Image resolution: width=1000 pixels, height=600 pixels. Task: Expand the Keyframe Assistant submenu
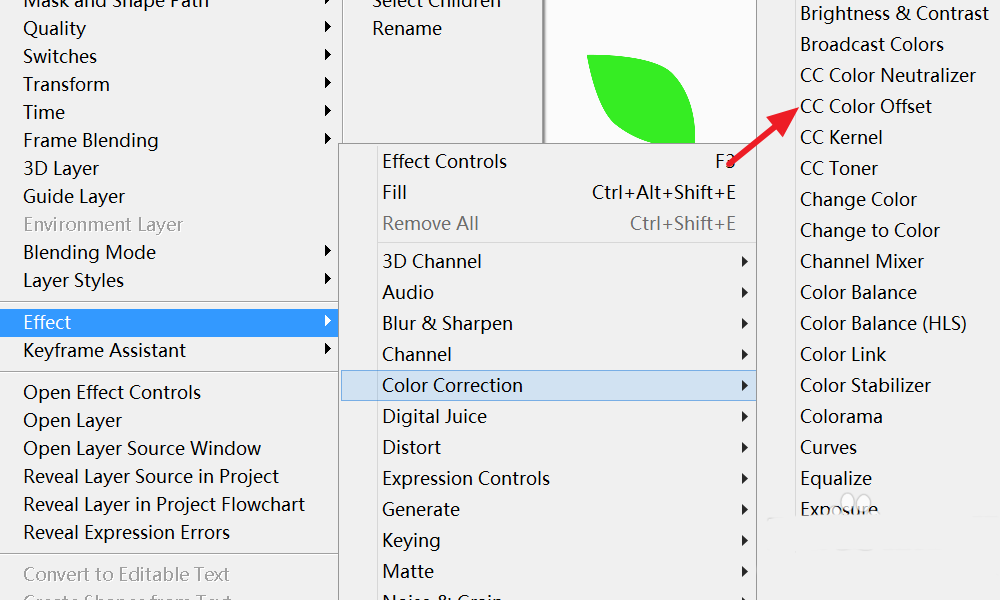[x=104, y=350]
